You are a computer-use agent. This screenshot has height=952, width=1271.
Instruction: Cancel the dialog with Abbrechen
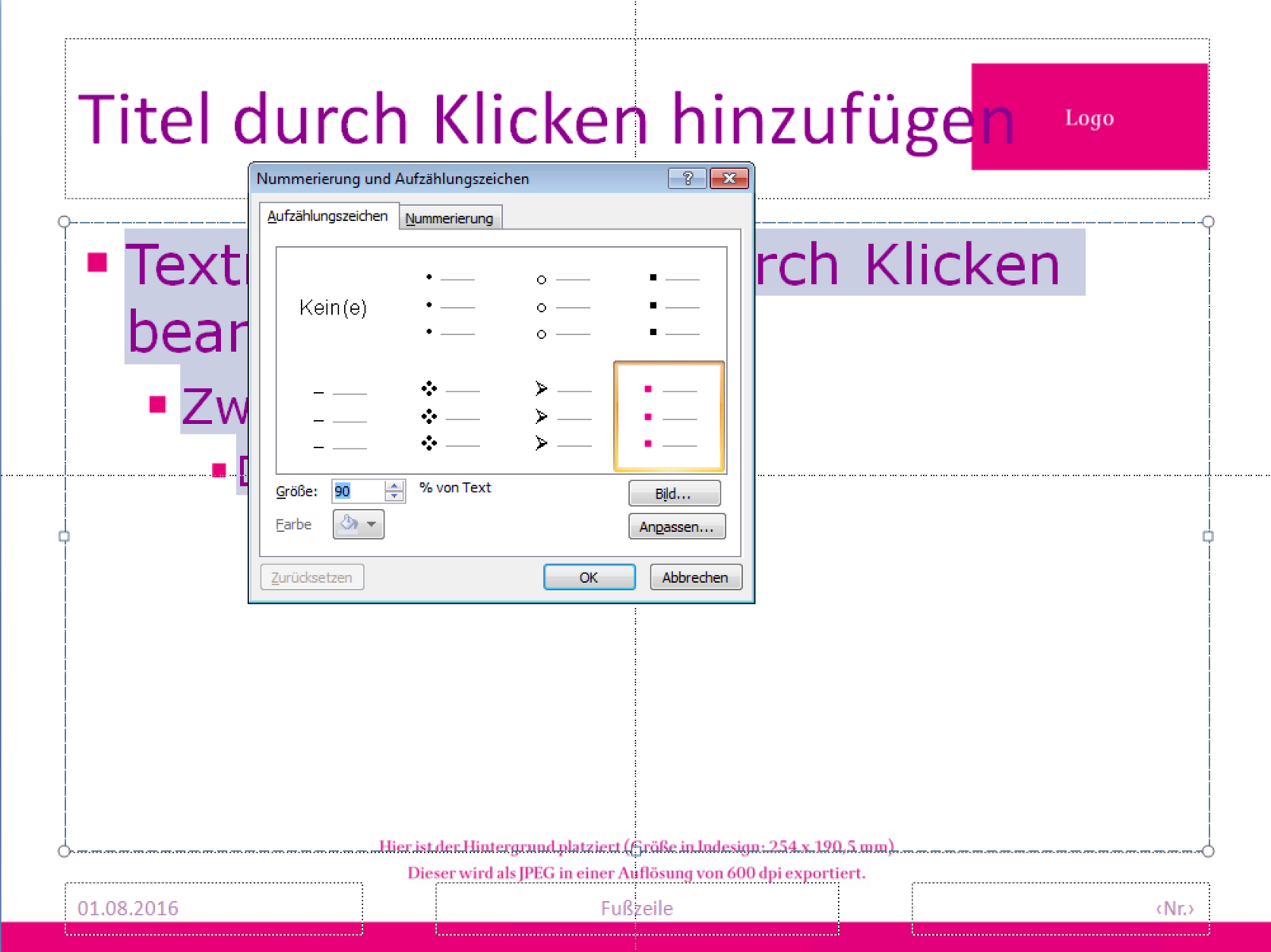(x=695, y=577)
